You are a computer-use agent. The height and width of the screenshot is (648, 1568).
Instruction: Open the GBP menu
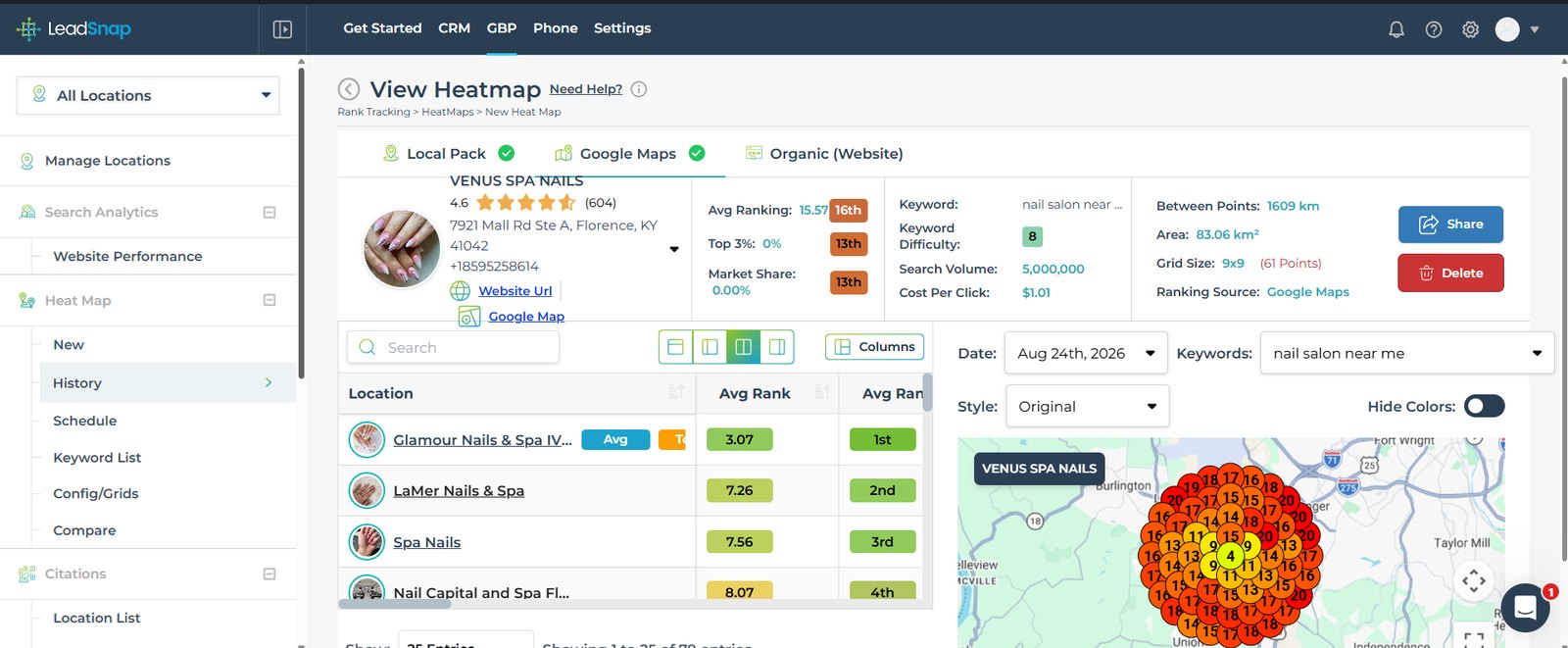pyautogui.click(x=502, y=28)
